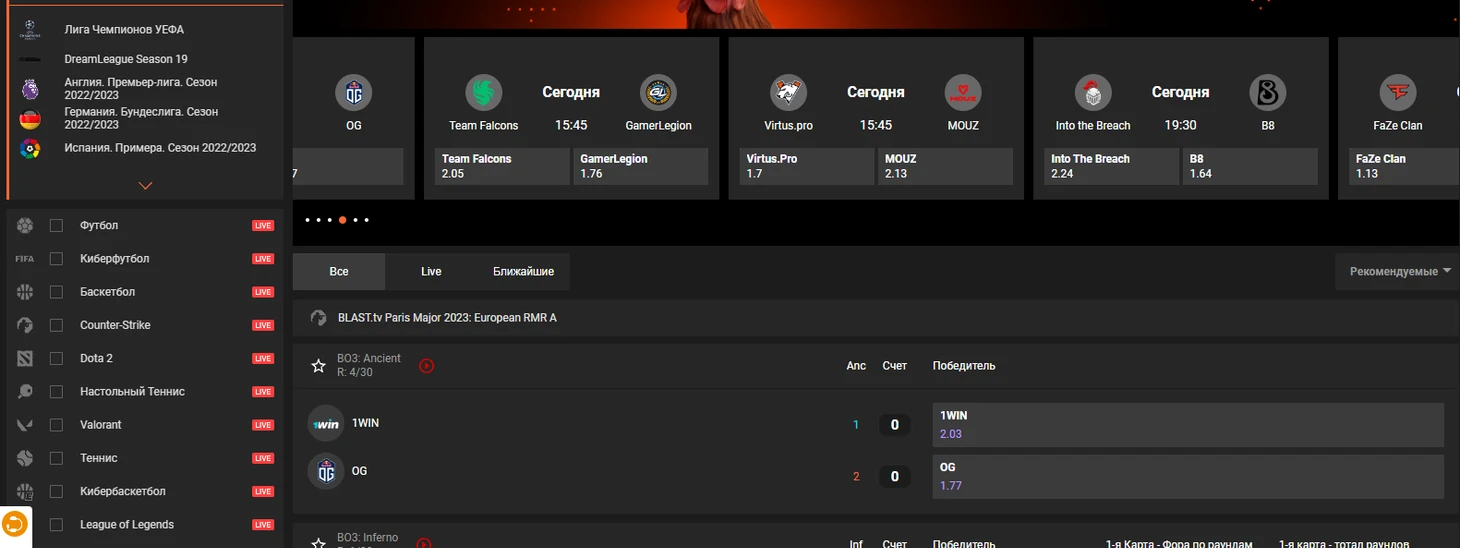
Task: Select the active orange carousel dot
Action: pyautogui.click(x=342, y=220)
